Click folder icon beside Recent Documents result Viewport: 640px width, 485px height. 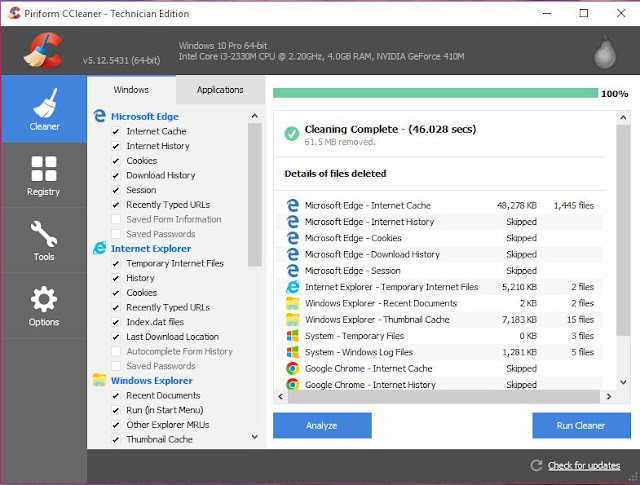click(292, 303)
